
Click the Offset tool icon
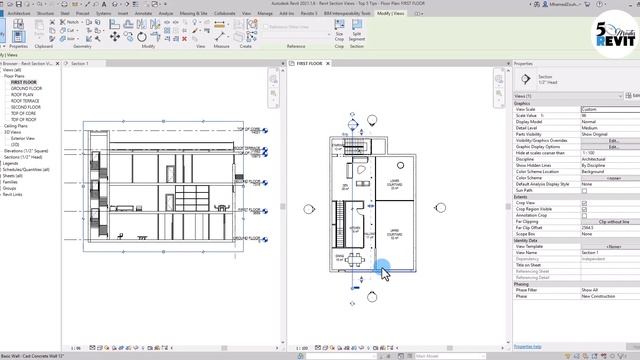click(128, 24)
